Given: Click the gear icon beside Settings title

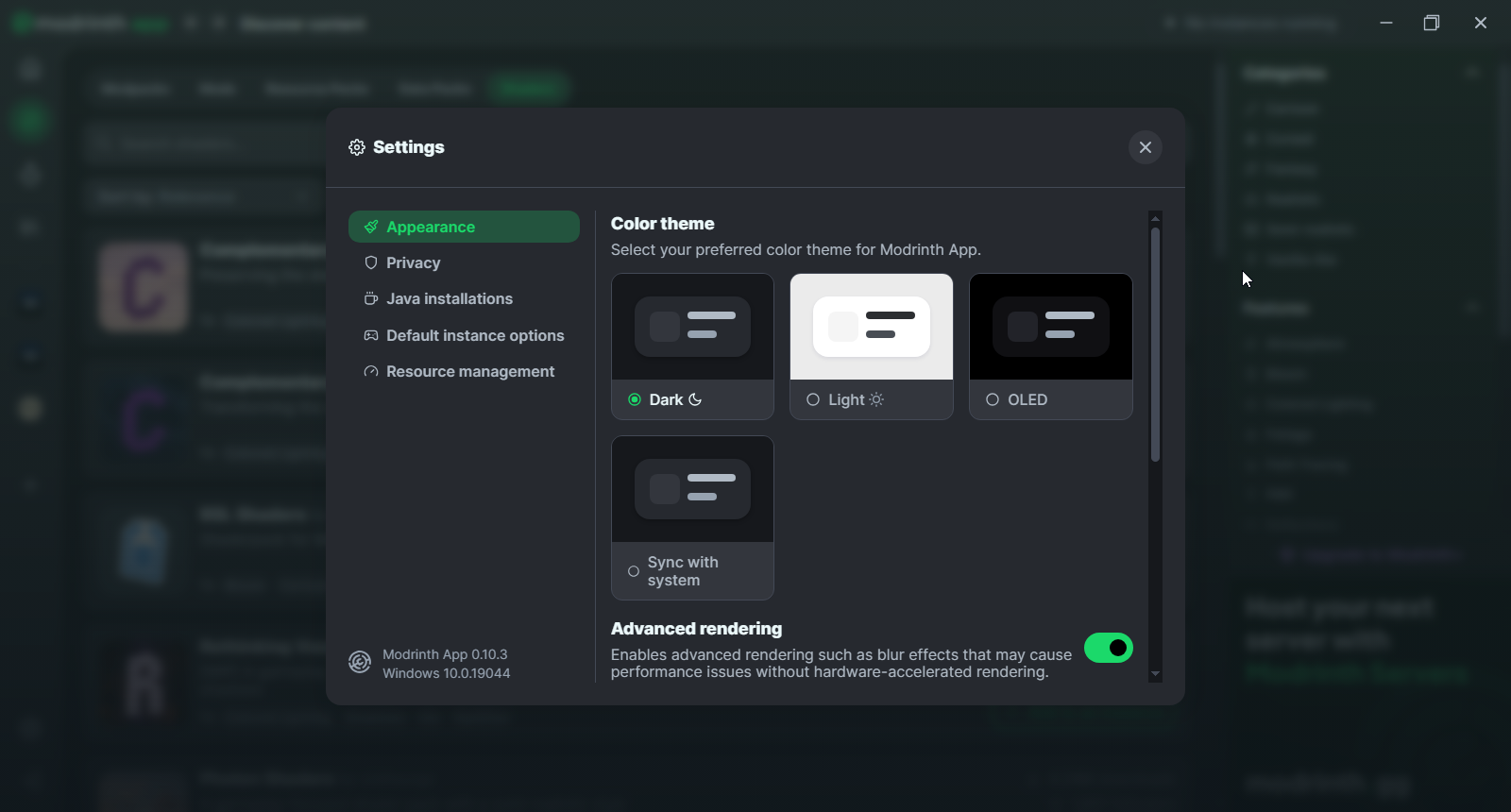Looking at the screenshot, I should click(357, 147).
